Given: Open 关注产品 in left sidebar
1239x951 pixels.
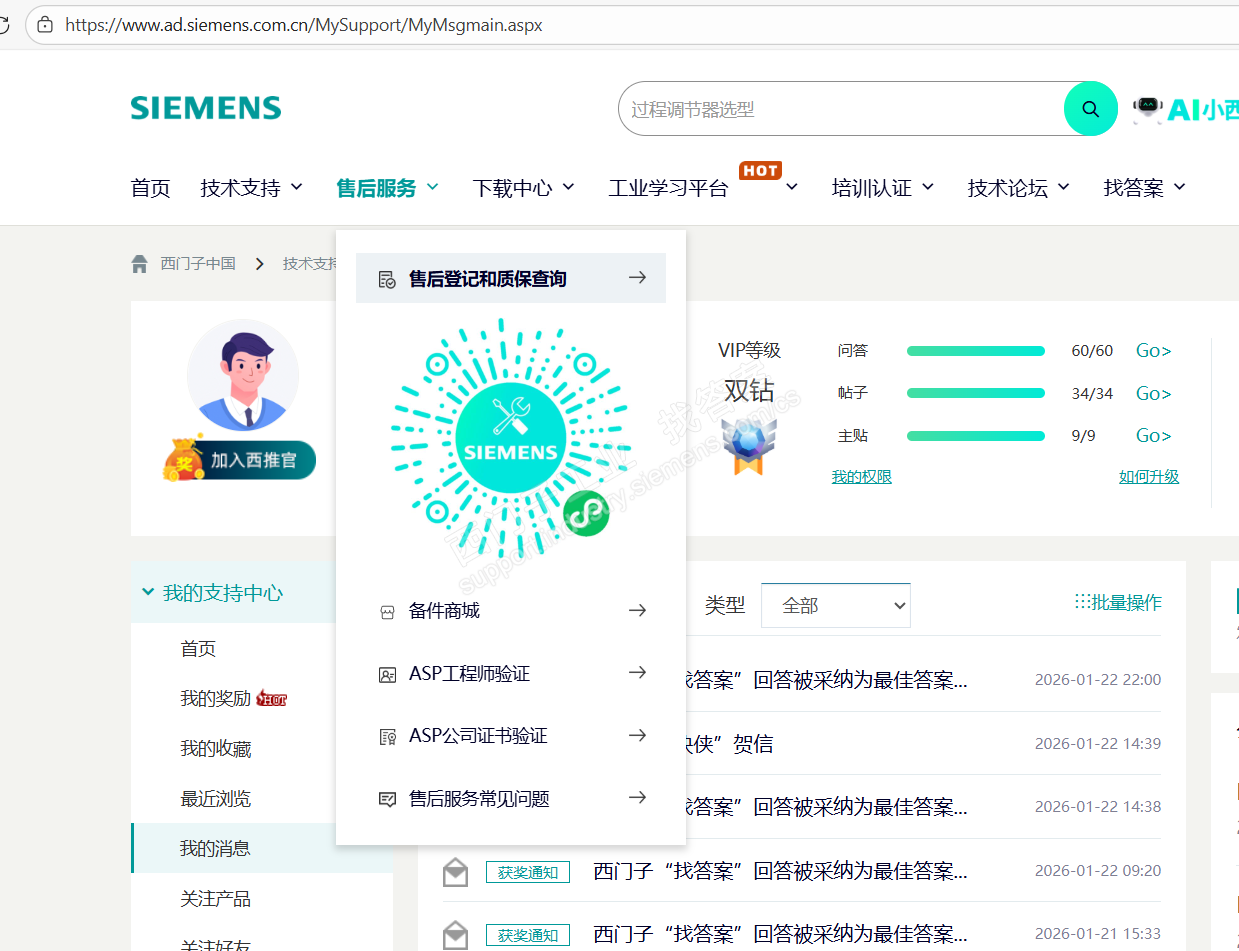Looking at the screenshot, I should click(x=215, y=899).
